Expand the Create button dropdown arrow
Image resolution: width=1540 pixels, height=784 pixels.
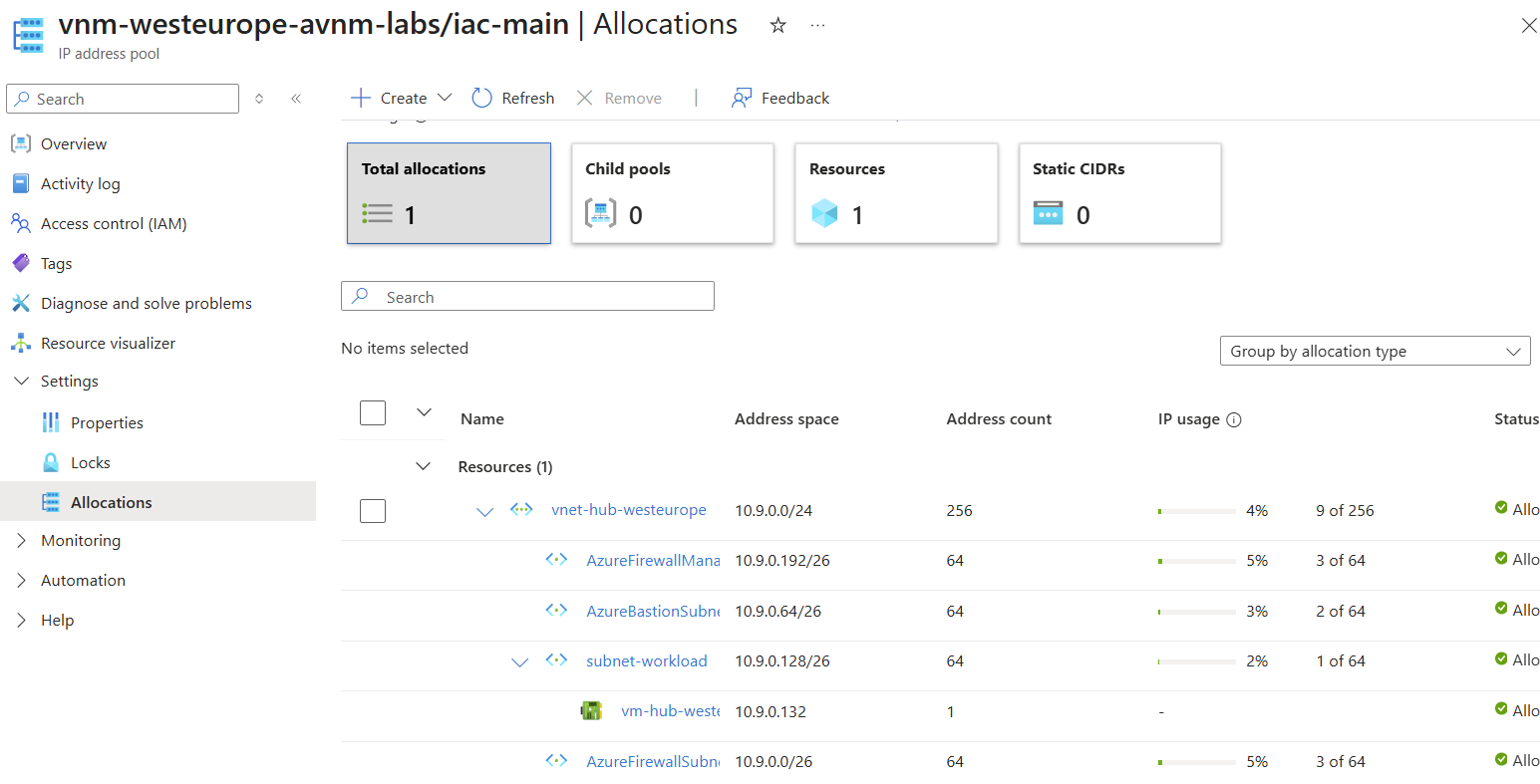click(445, 98)
